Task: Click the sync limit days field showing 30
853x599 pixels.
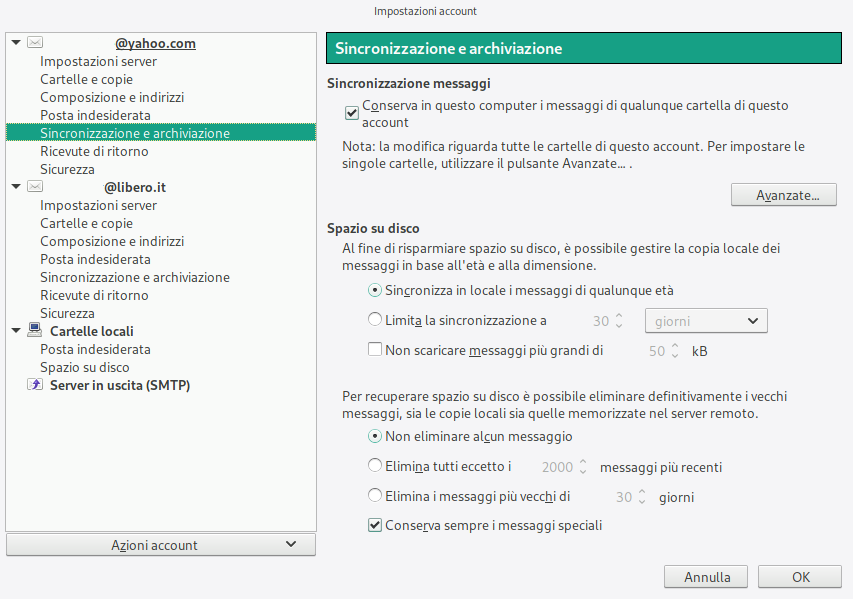Action: (x=600, y=321)
